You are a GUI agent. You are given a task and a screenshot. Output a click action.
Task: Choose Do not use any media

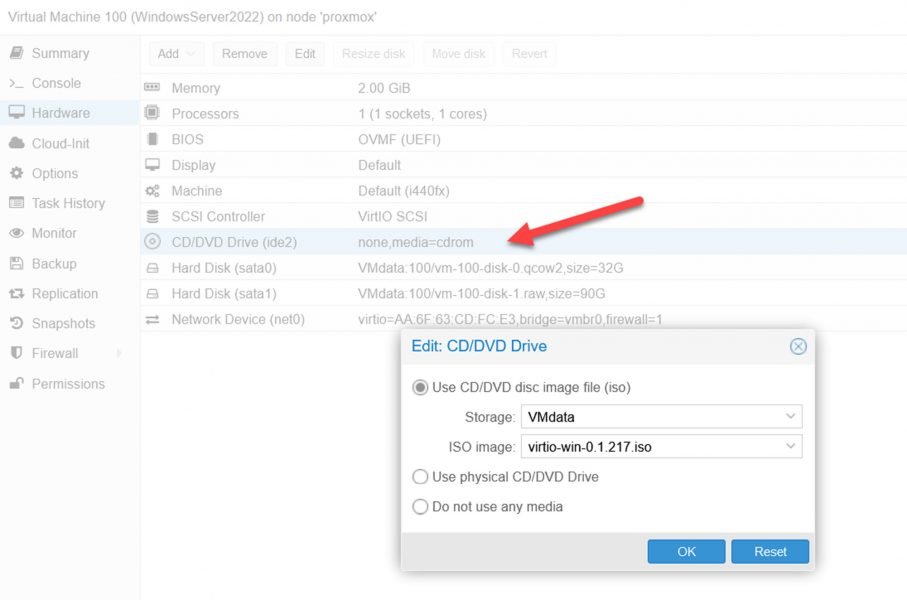pos(421,507)
